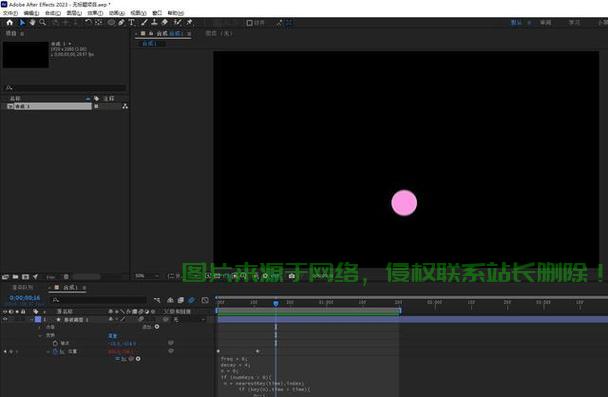608x397 pixels.
Task: Open the 编辑 (Edit) menu
Action: [31, 13]
